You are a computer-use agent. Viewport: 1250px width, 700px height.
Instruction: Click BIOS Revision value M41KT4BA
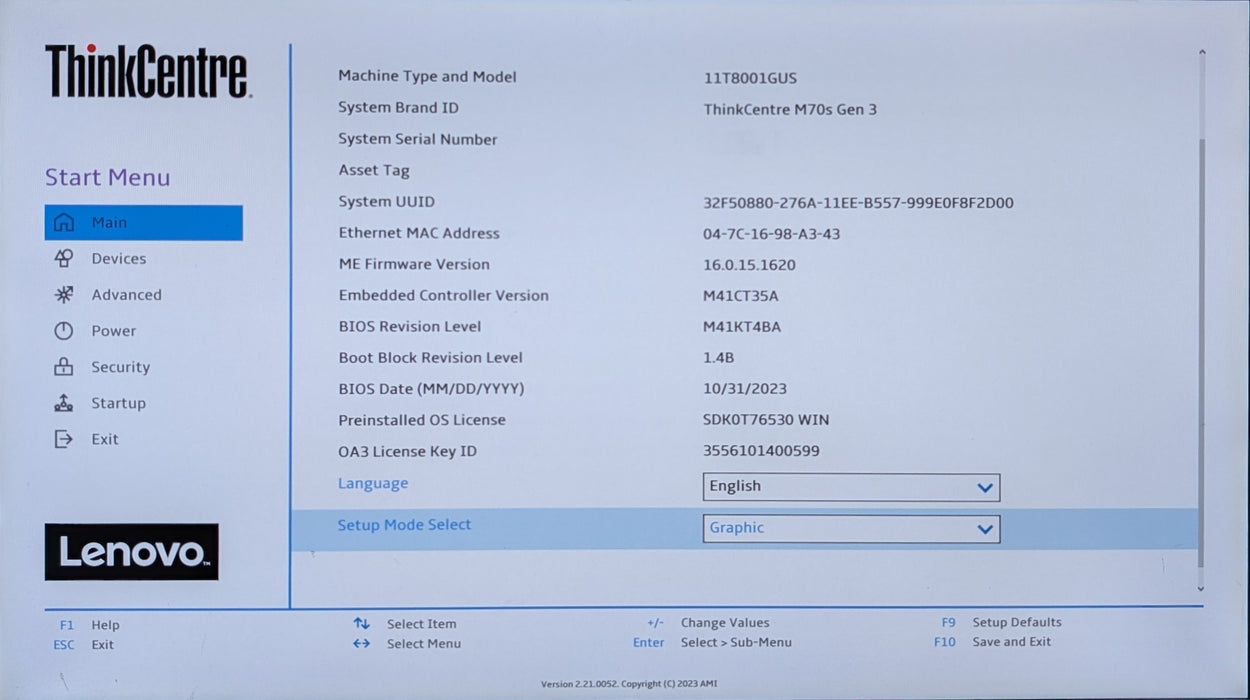pyautogui.click(x=742, y=327)
